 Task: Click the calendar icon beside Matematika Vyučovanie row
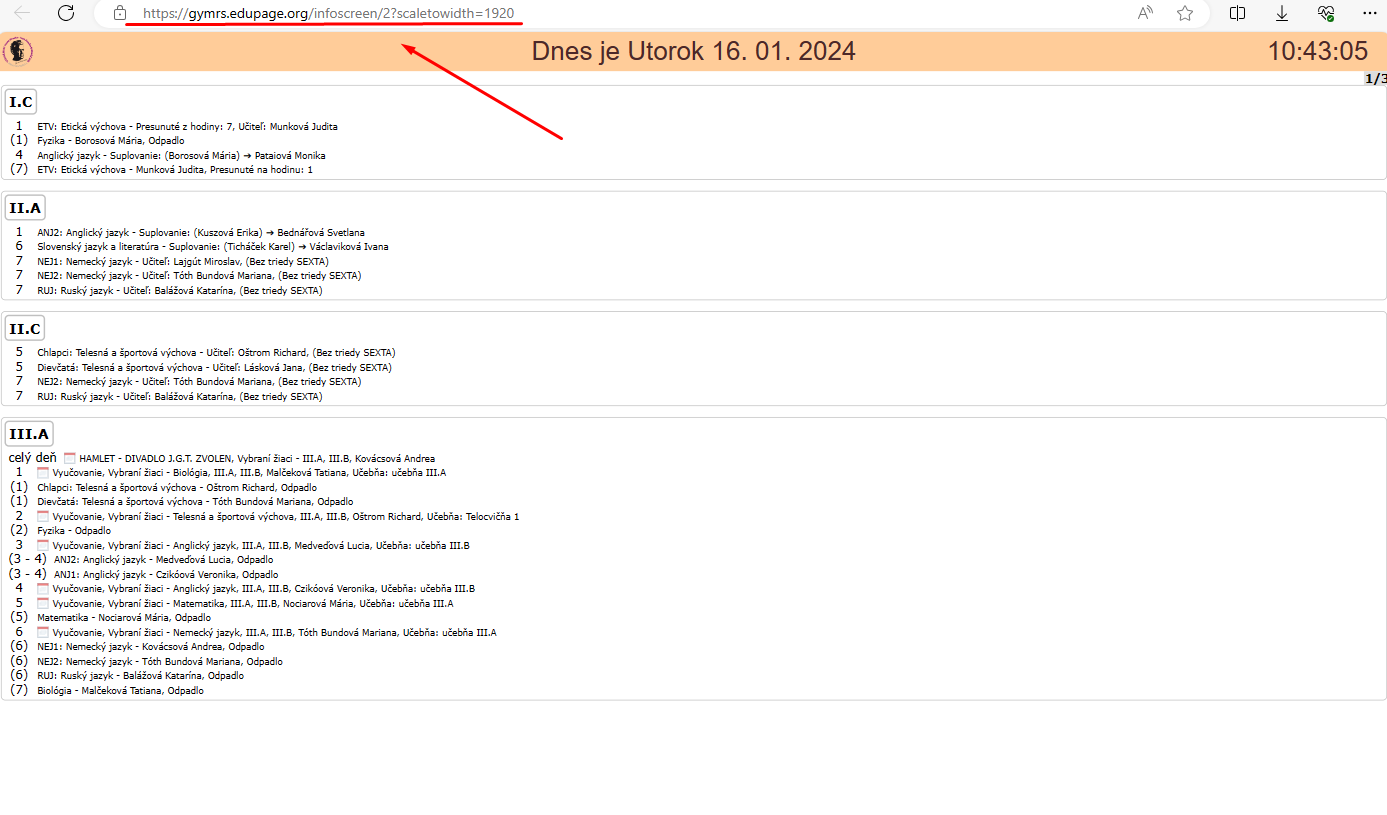tap(43, 603)
